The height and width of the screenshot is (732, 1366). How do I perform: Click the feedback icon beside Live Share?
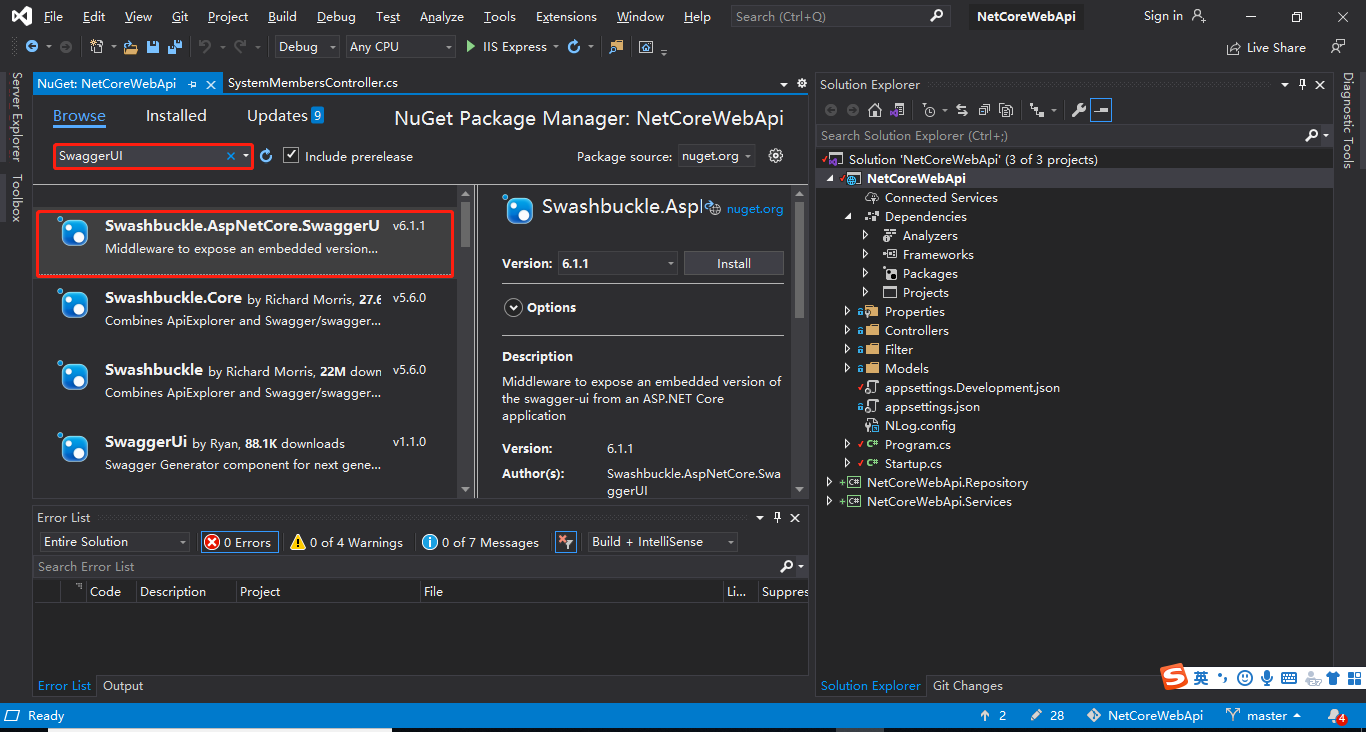pos(1338,47)
